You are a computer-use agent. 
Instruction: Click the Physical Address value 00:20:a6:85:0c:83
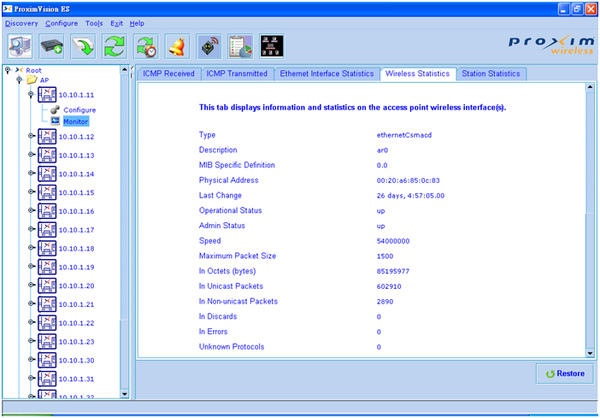(408, 180)
